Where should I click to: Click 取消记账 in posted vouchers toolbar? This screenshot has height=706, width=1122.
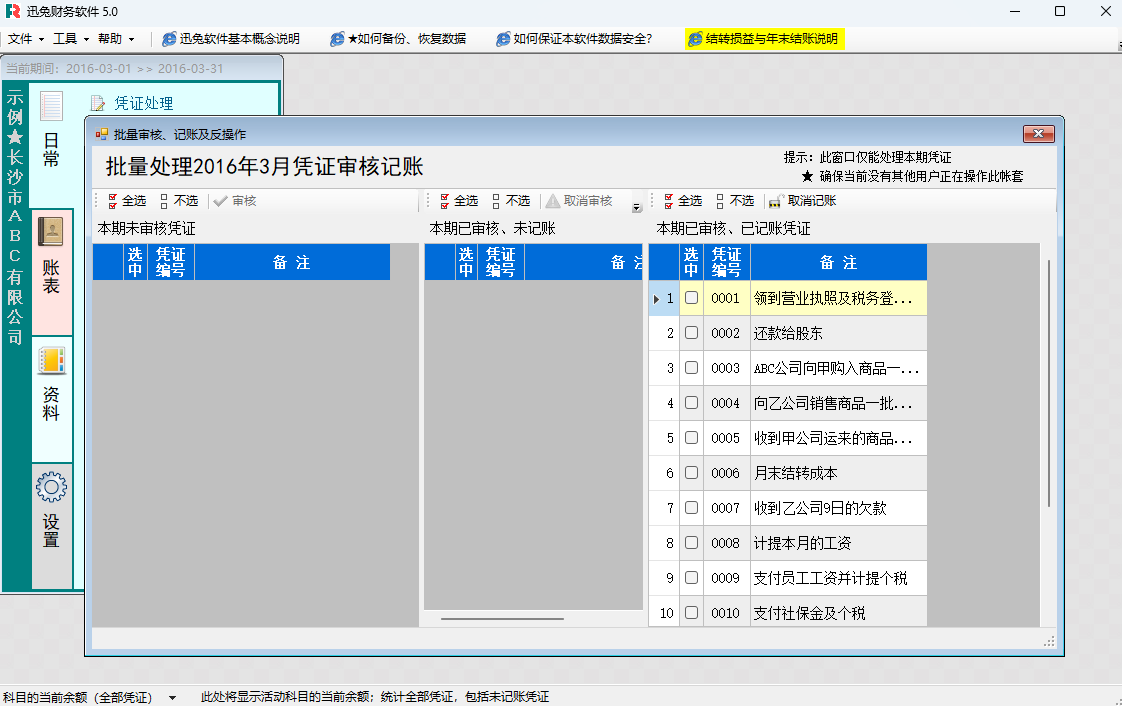(803, 201)
